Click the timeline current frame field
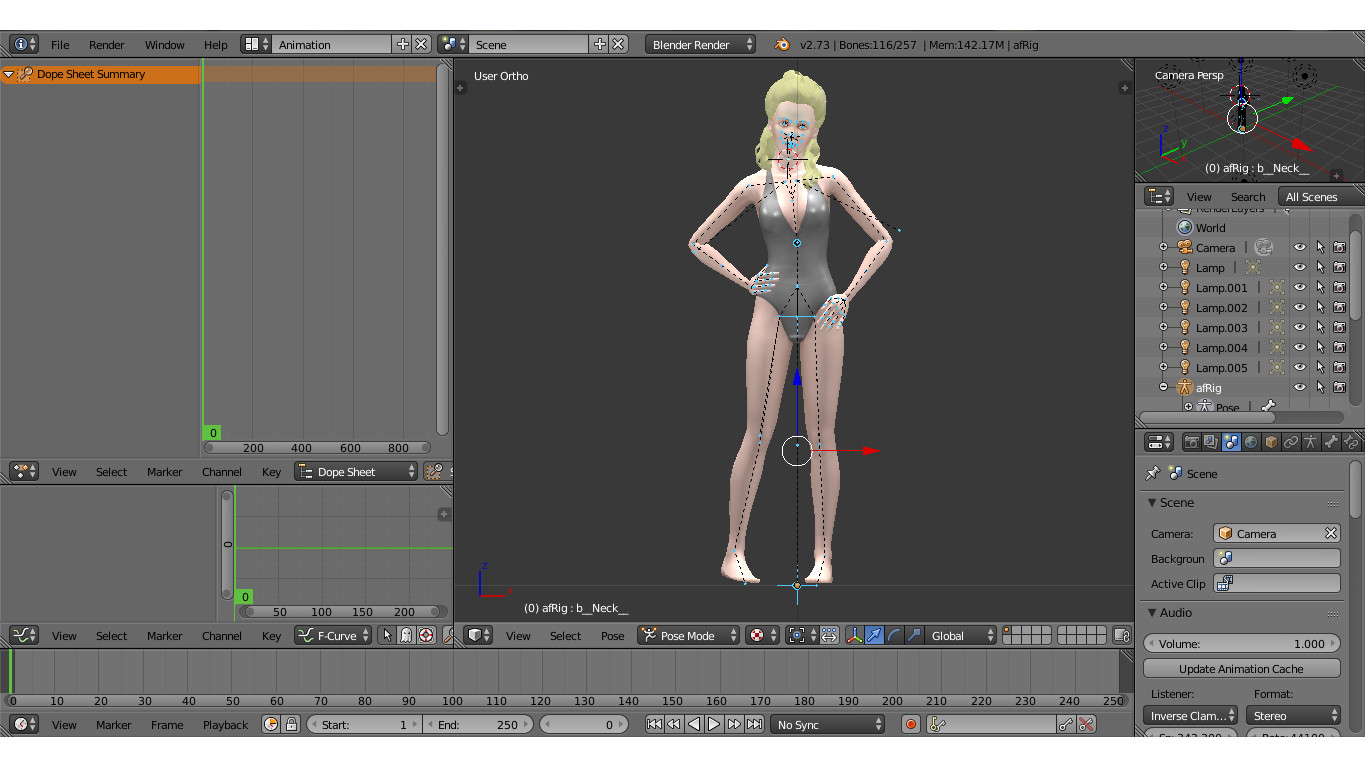This screenshot has height=768, width=1366. [586, 724]
